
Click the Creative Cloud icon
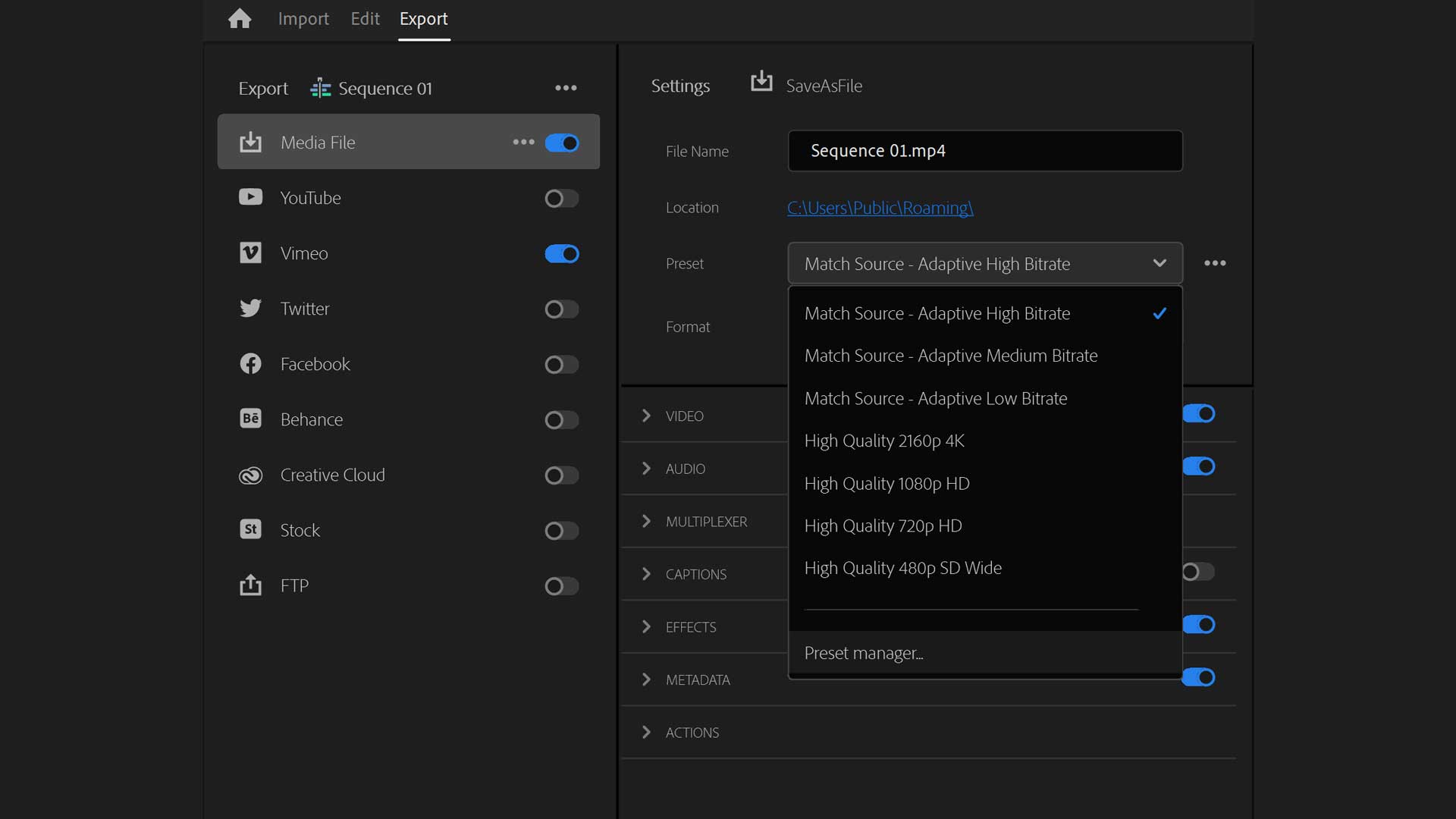coord(250,475)
